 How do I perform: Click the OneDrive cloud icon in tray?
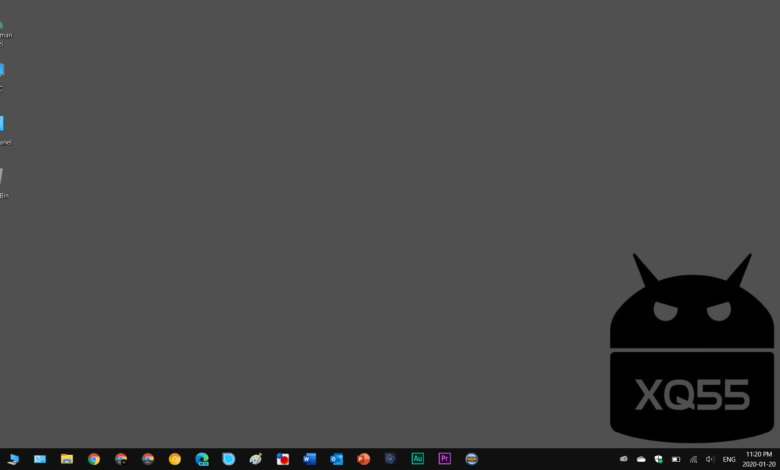[x=641, y=459]
